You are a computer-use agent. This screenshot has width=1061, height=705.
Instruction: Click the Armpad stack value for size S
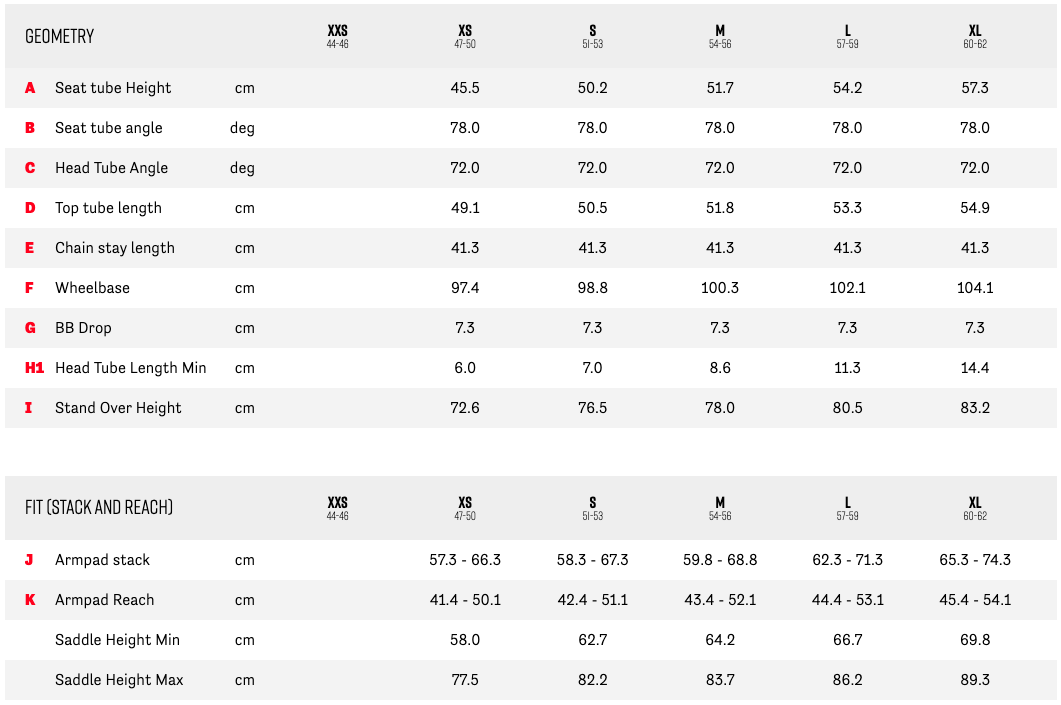(x=592, y=560)
